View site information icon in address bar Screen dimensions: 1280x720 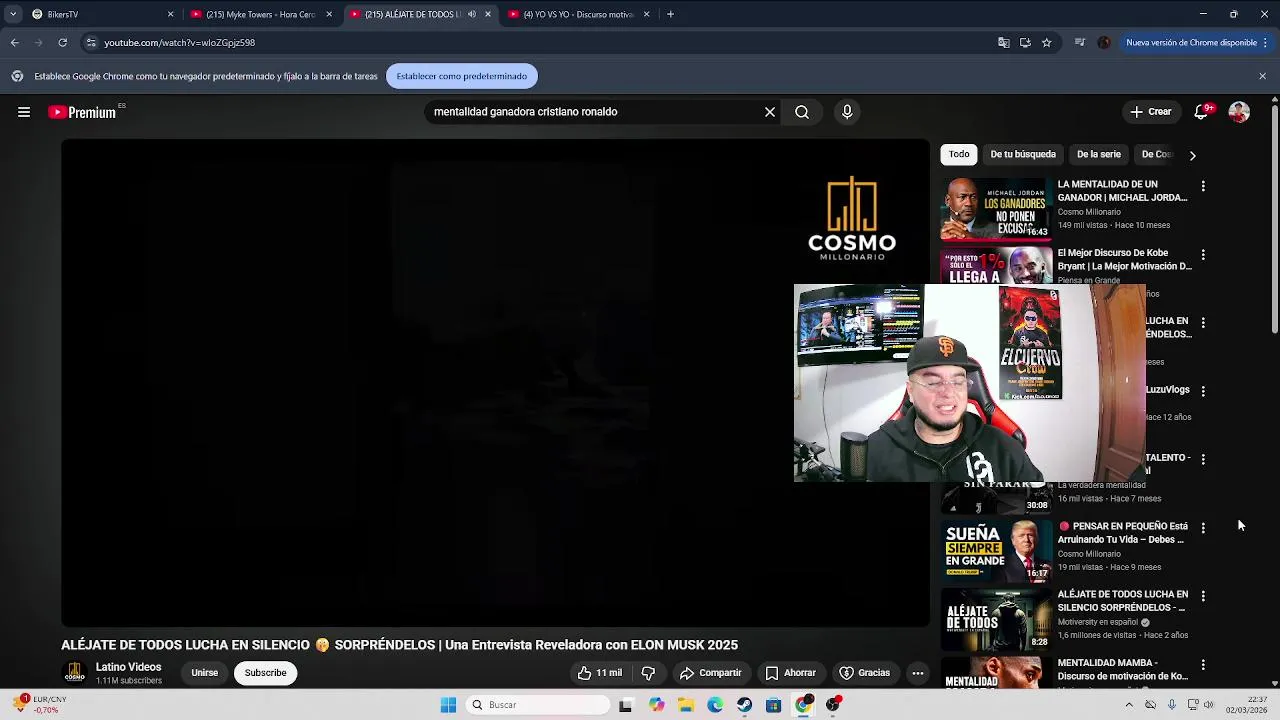(91, 43)
